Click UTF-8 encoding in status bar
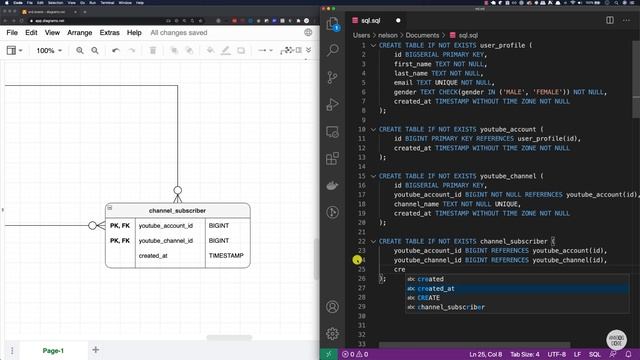The width and height of the screenshot is (640, 360). point(556,354)
